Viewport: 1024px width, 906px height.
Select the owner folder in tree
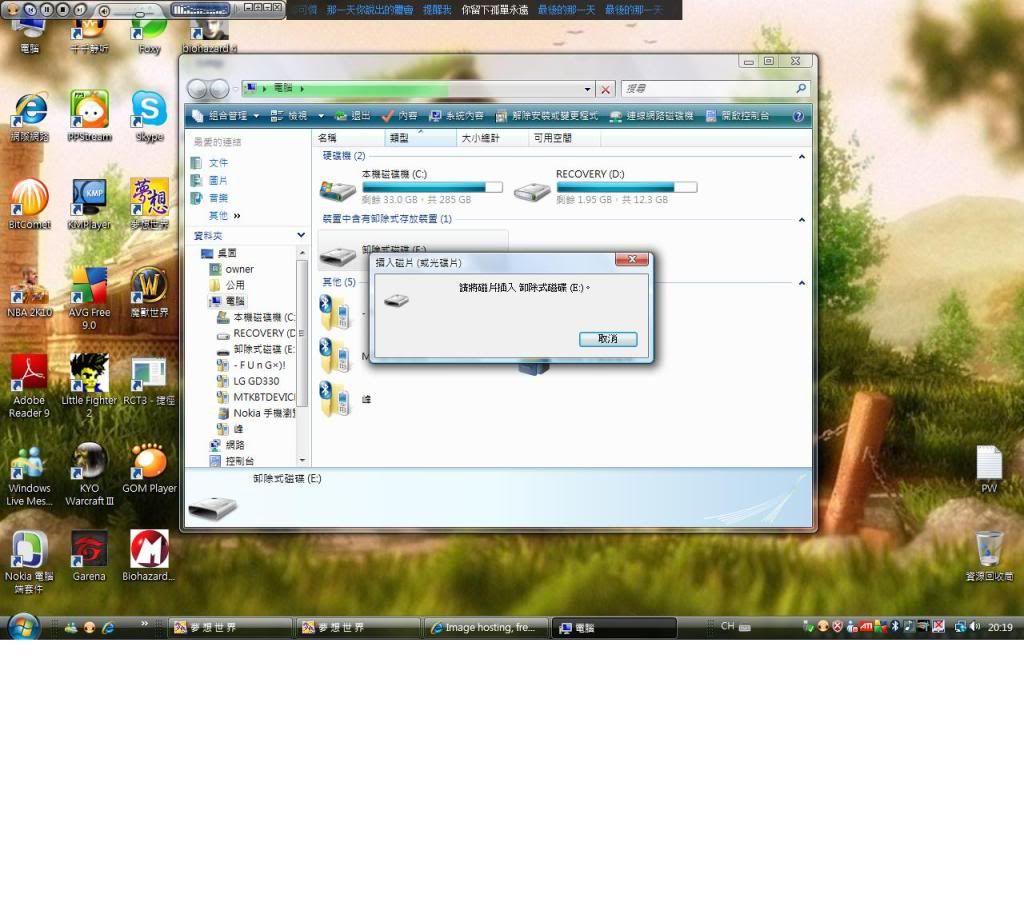pos(239,269)
